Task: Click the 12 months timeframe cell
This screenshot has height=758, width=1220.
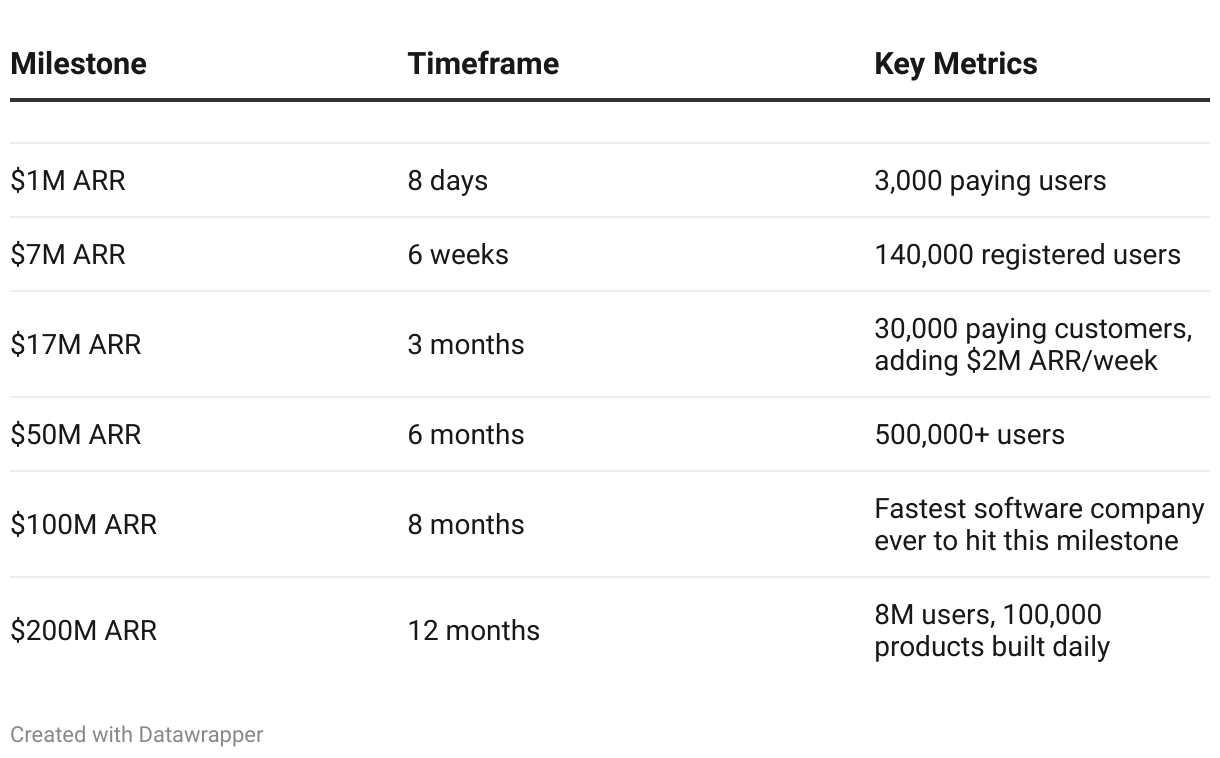Action: [x=474, y=631]
